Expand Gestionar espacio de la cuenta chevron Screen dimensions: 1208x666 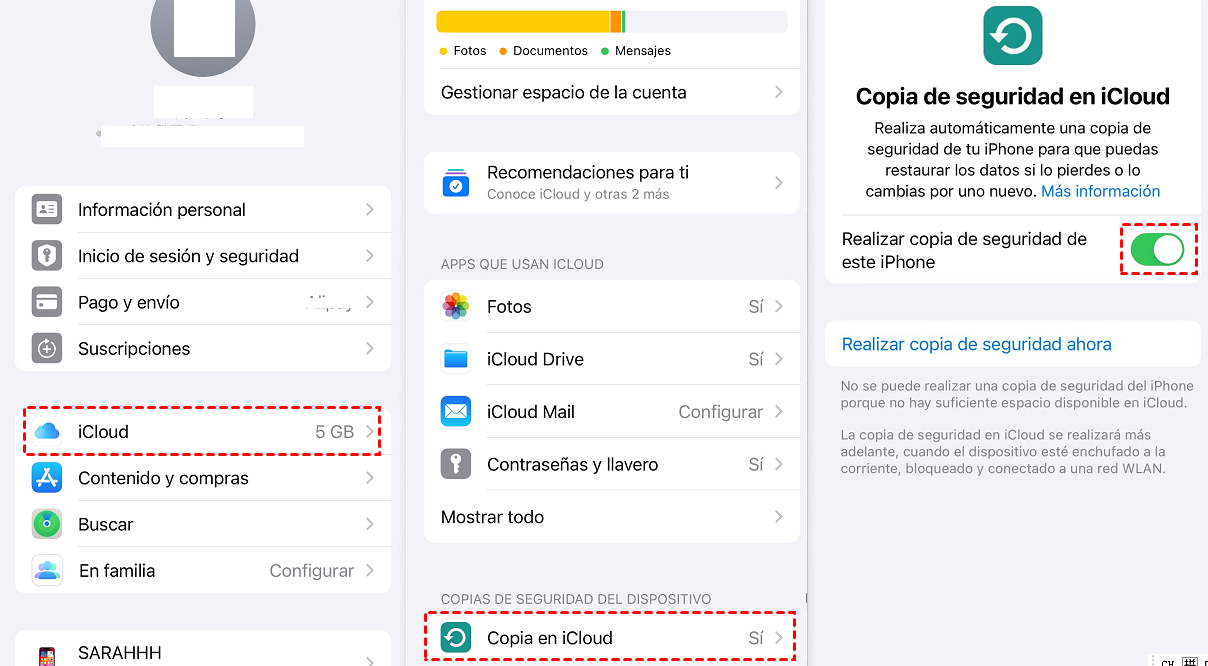tap(779, 92)
